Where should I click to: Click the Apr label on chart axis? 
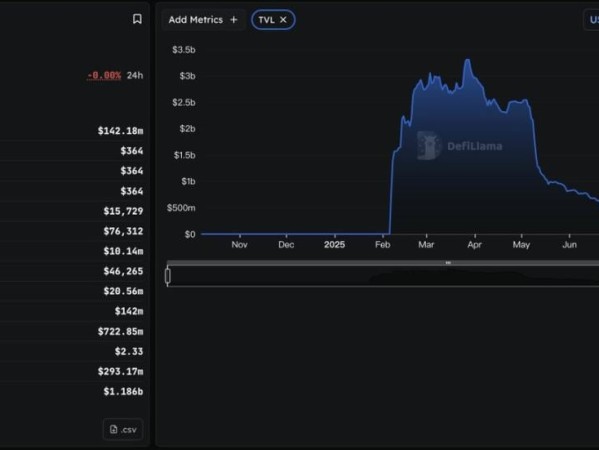pos(474,245)
